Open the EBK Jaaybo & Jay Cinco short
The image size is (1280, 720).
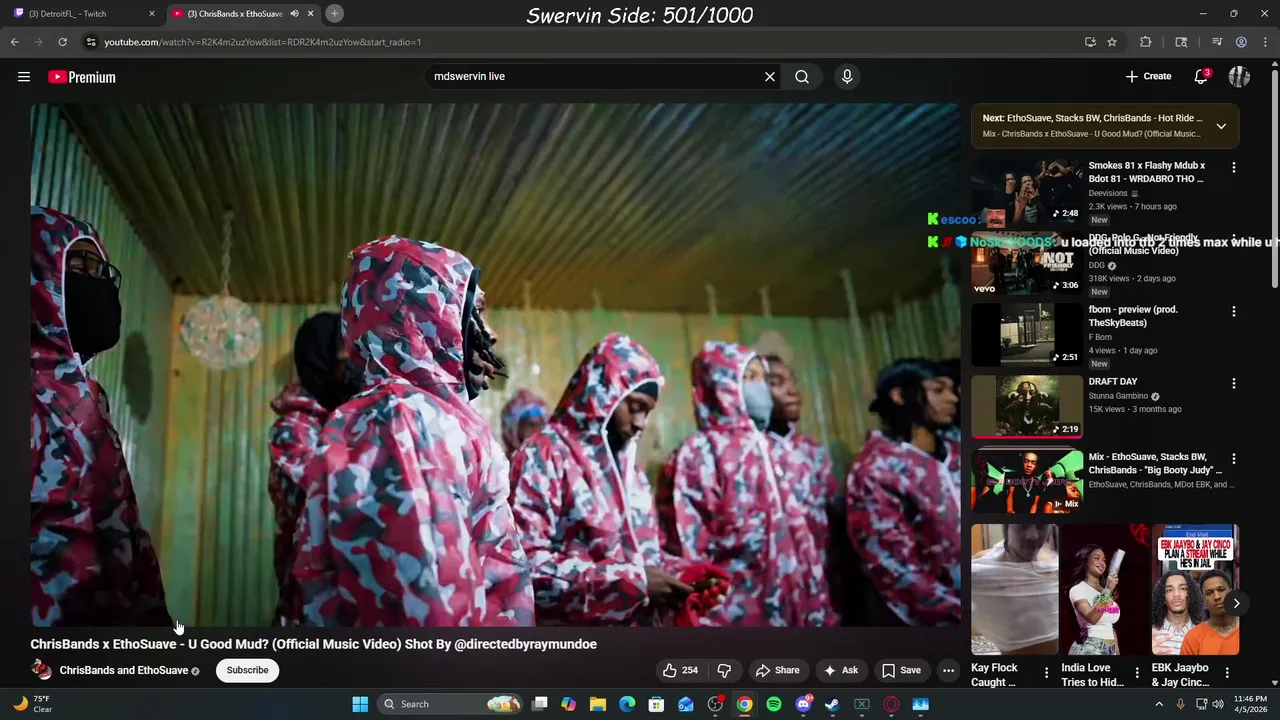(x=1195, y=590)
